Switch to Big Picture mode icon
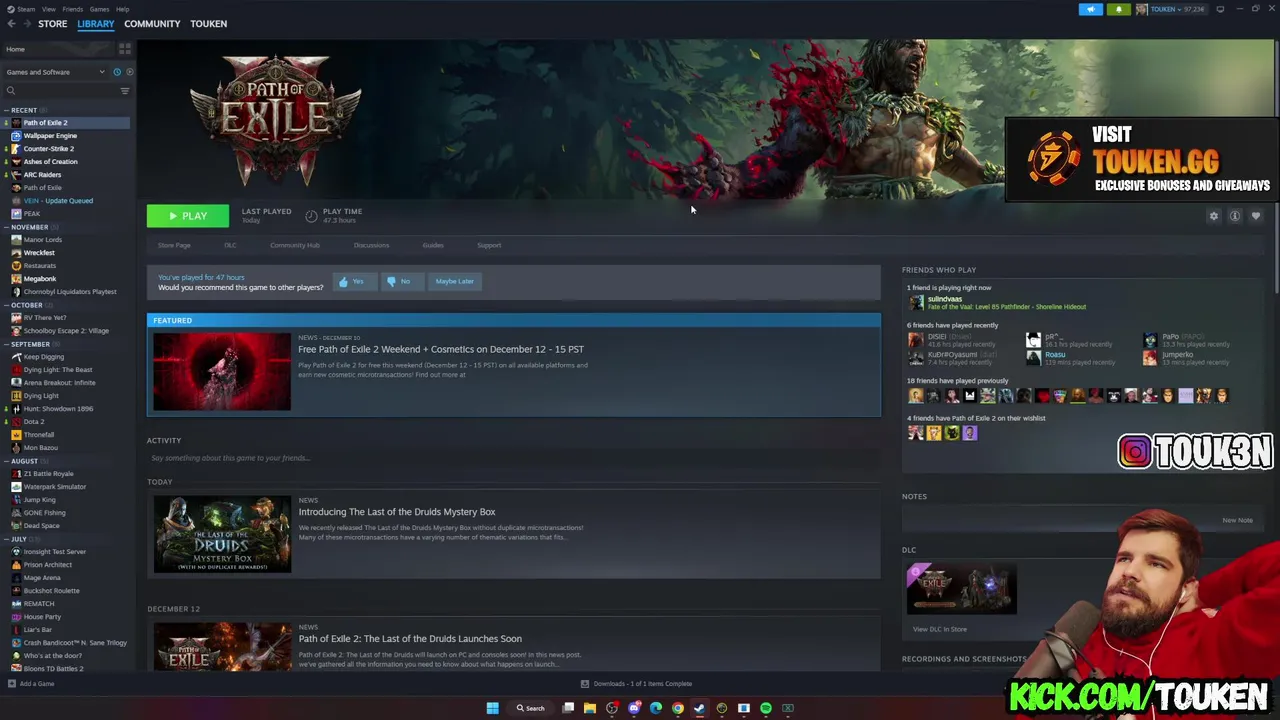This screenshot has height=720, width=1280. [1220, 9]
